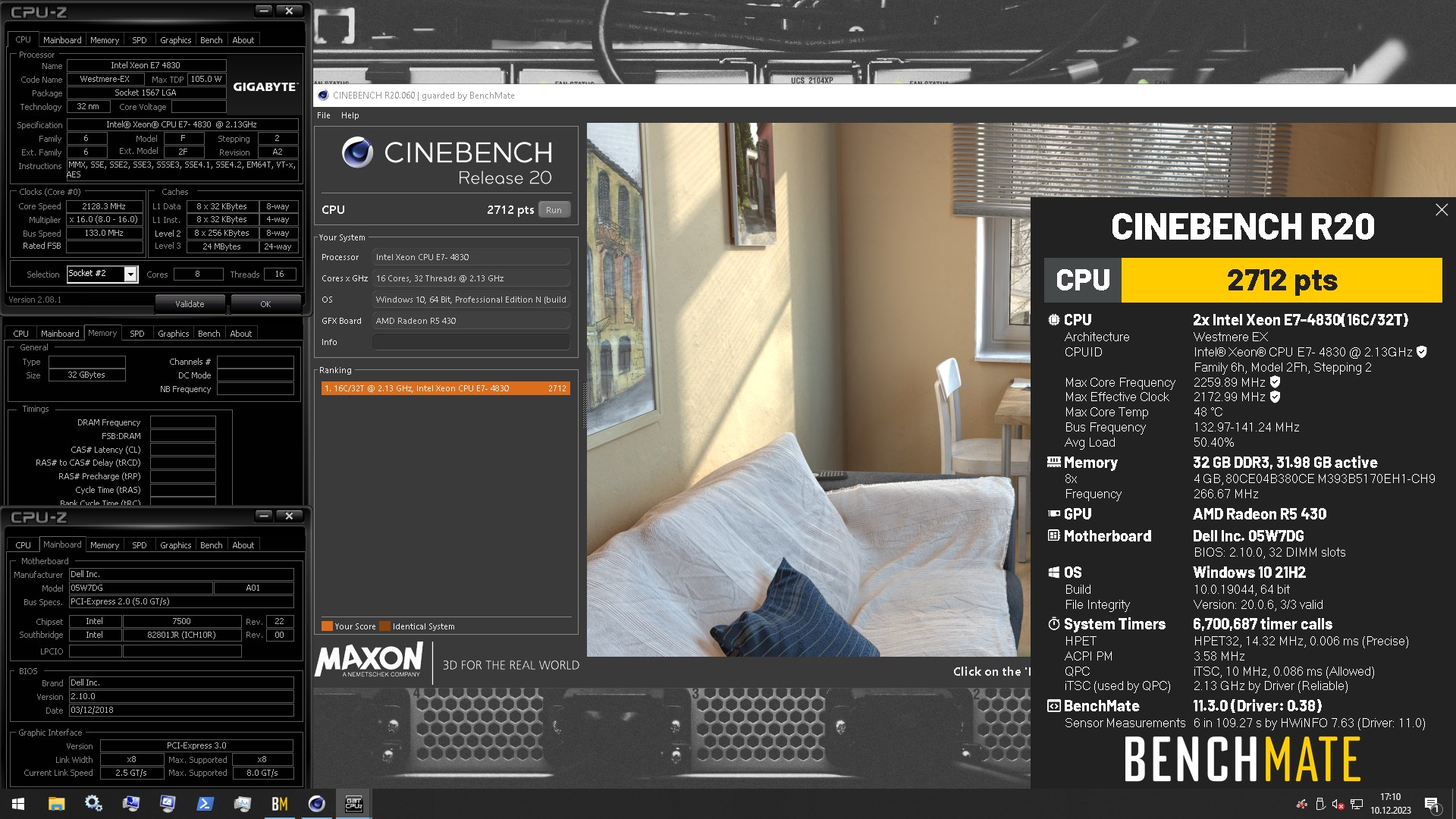This screenshot has height=819, width=1456.
Task: Open the monitor with blue screen taskbar icon
Action: [130, 804]
